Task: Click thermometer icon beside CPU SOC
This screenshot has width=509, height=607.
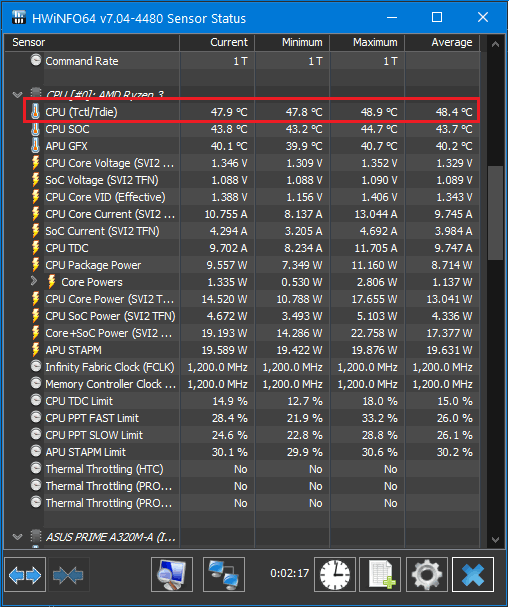Action: 35,129
